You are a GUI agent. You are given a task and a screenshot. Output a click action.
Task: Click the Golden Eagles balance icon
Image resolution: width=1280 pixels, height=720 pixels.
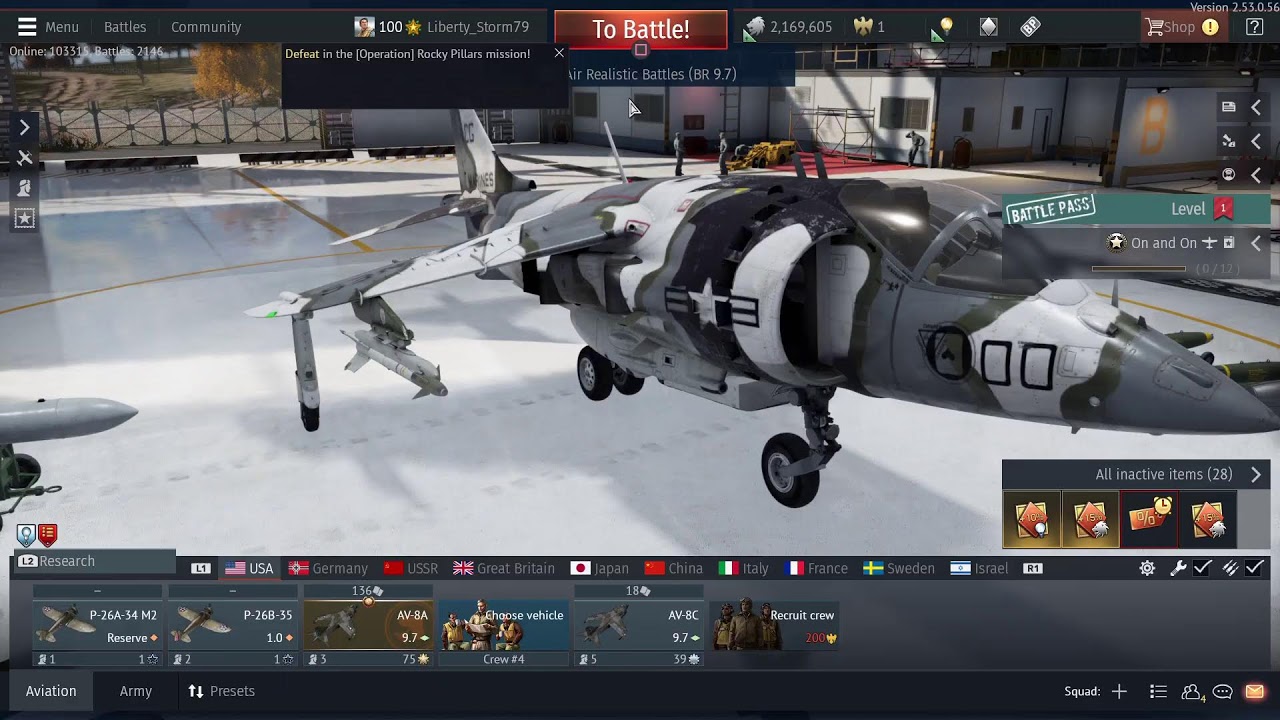click(x=863, y=27)
